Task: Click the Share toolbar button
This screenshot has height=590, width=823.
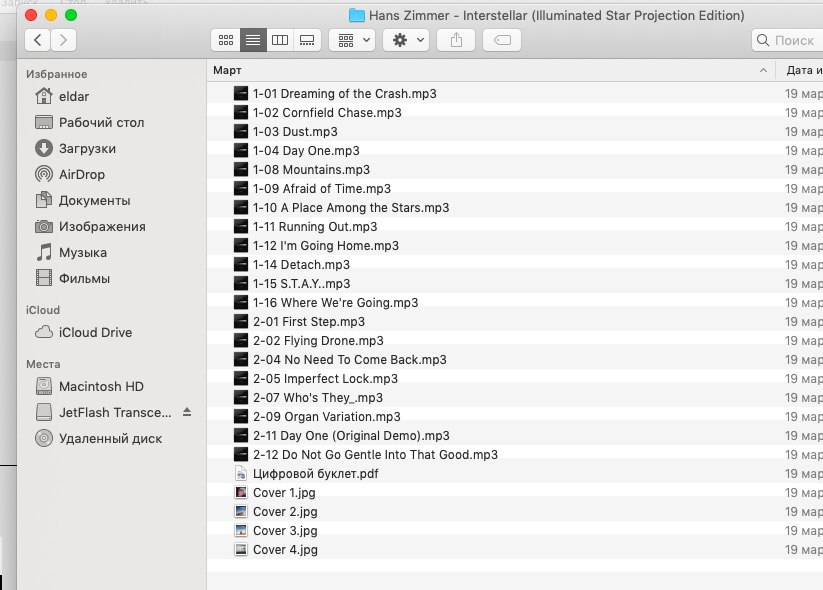Action: tap(456, 40)
